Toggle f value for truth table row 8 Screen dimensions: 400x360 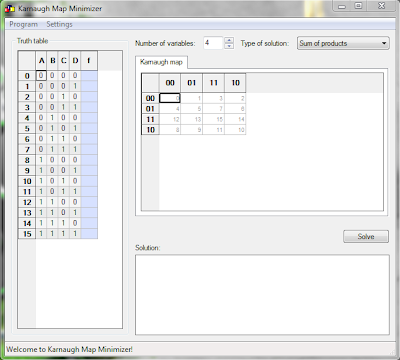[x=89, y=160]
